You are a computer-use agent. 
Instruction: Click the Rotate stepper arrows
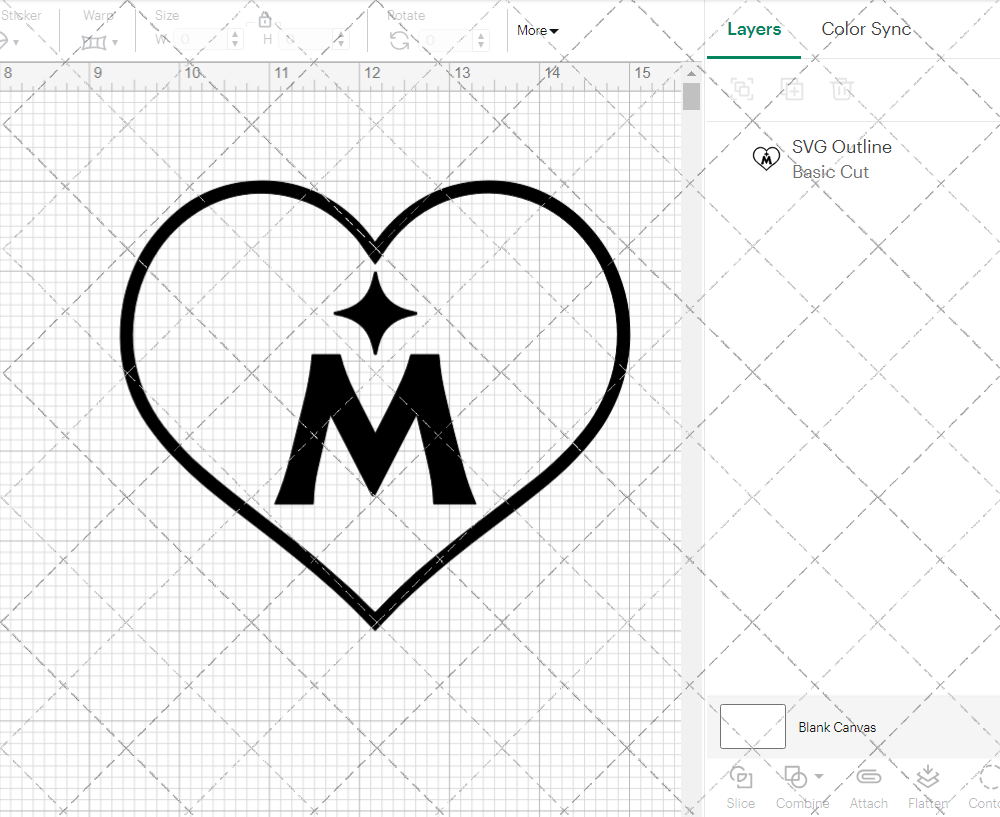[481, 40]
